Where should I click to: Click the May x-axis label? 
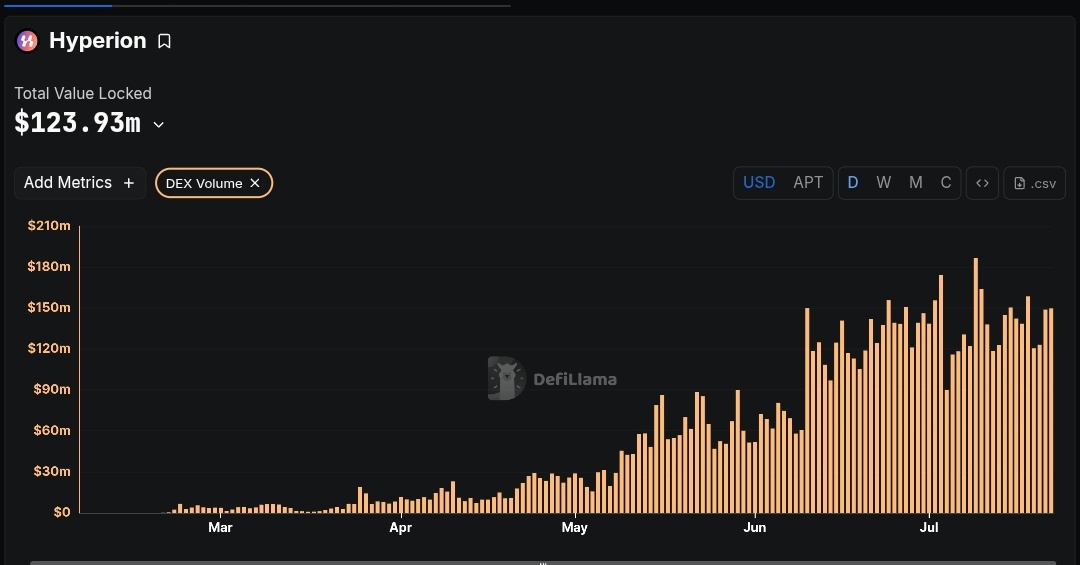(574, 528)
